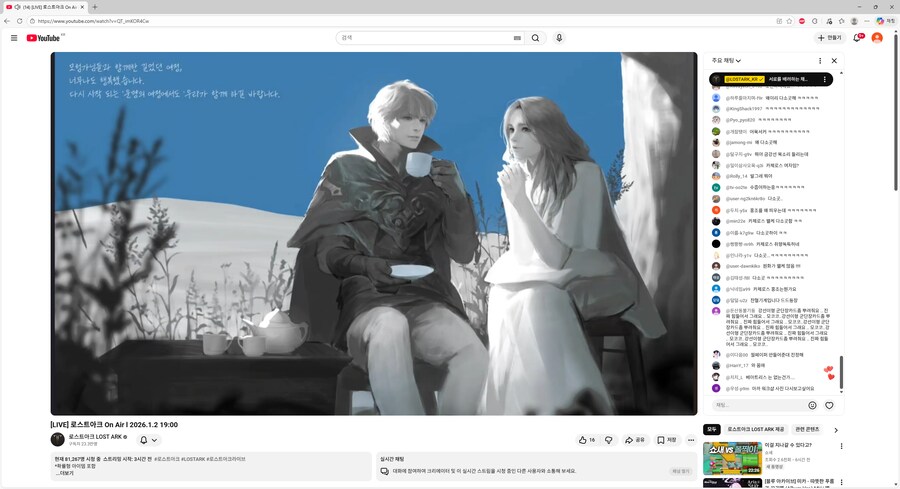Click the 채널 열기 button in 실시간 채팅 box

[x=680, y=471]
